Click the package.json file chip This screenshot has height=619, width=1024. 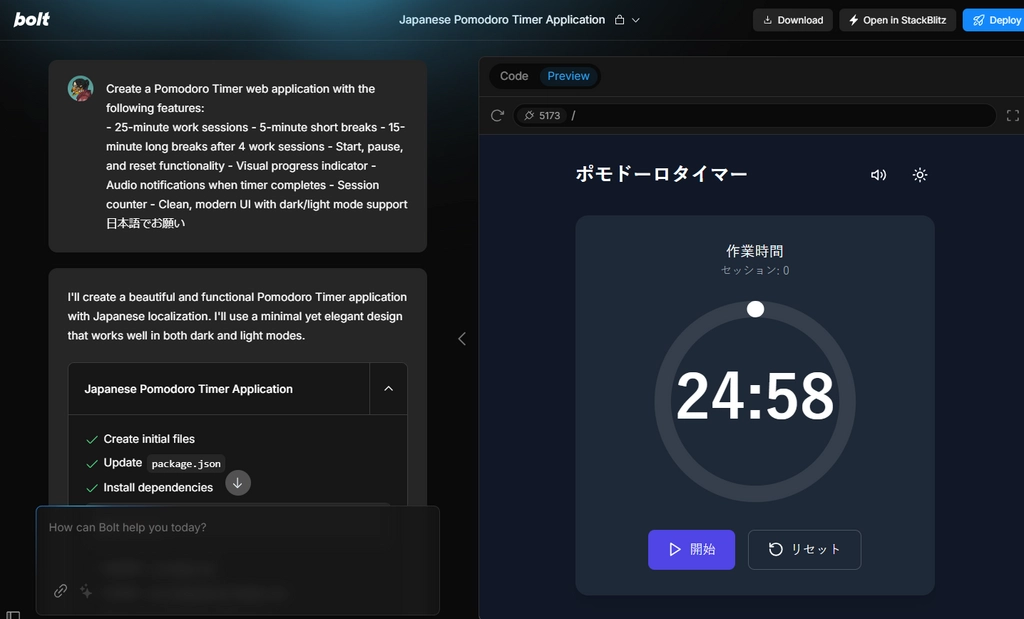pos(186,464)
